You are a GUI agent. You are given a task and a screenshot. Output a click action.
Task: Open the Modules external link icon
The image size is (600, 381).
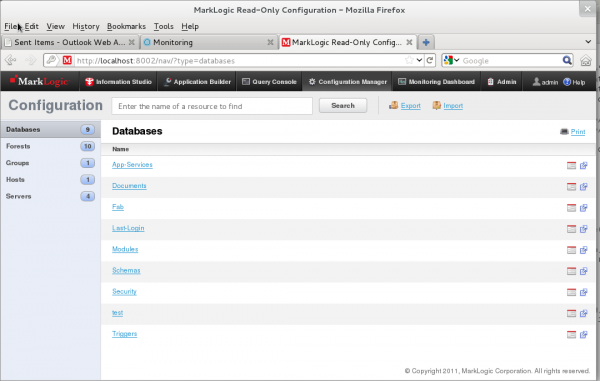[x=584, y=250]
